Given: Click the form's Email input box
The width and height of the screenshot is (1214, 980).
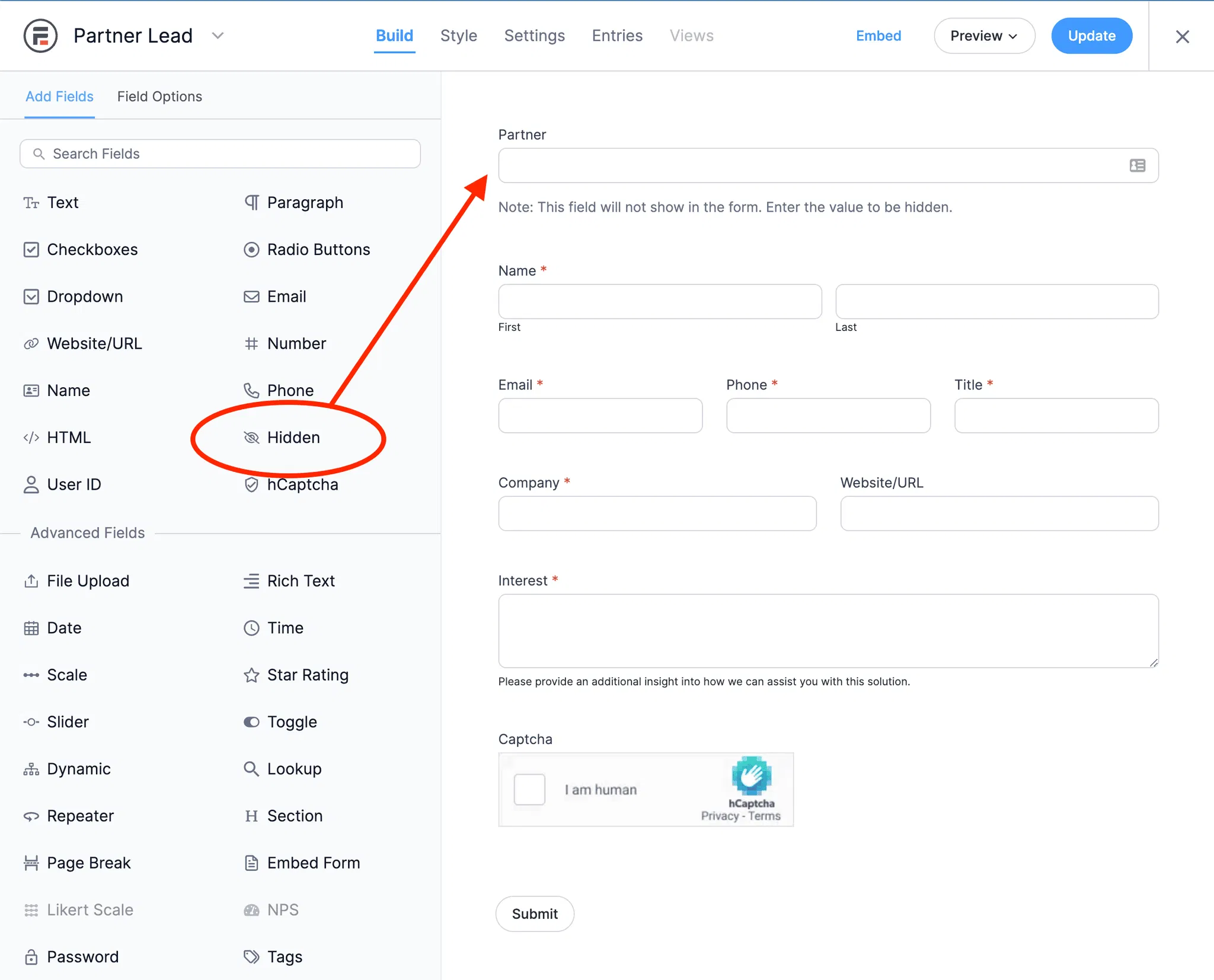Looking at the screenshot, I should pos(600,416).
